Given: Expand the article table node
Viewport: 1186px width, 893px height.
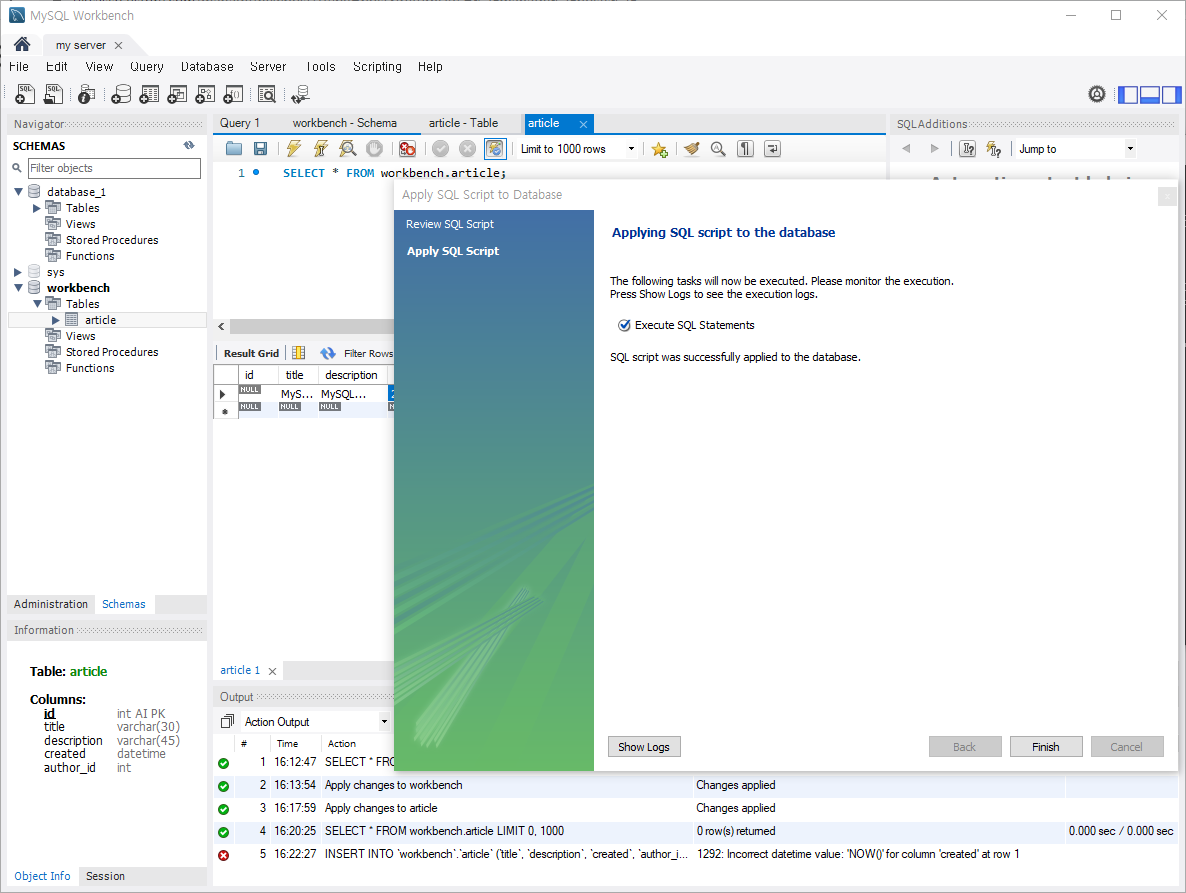Looking at the screenshot, I should click(x=55, y=321).
